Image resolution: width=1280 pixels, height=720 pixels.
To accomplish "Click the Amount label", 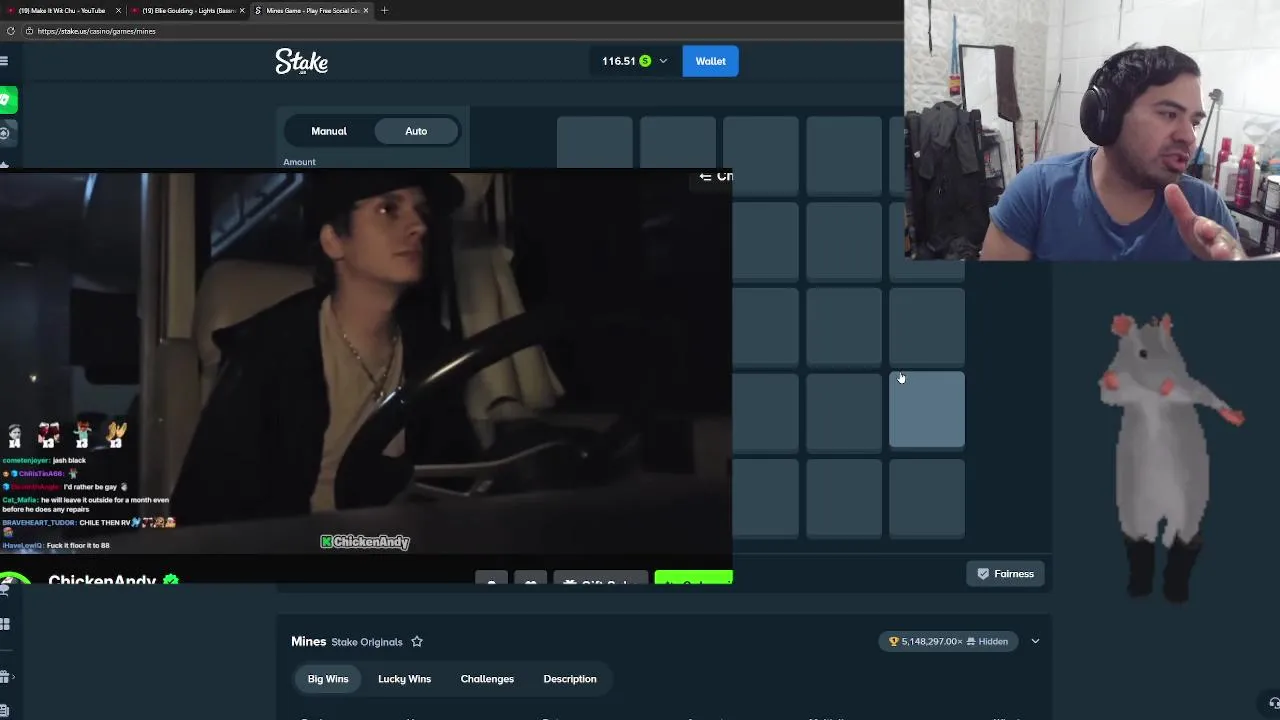I will pyautogui.click(x=299, y=162).
